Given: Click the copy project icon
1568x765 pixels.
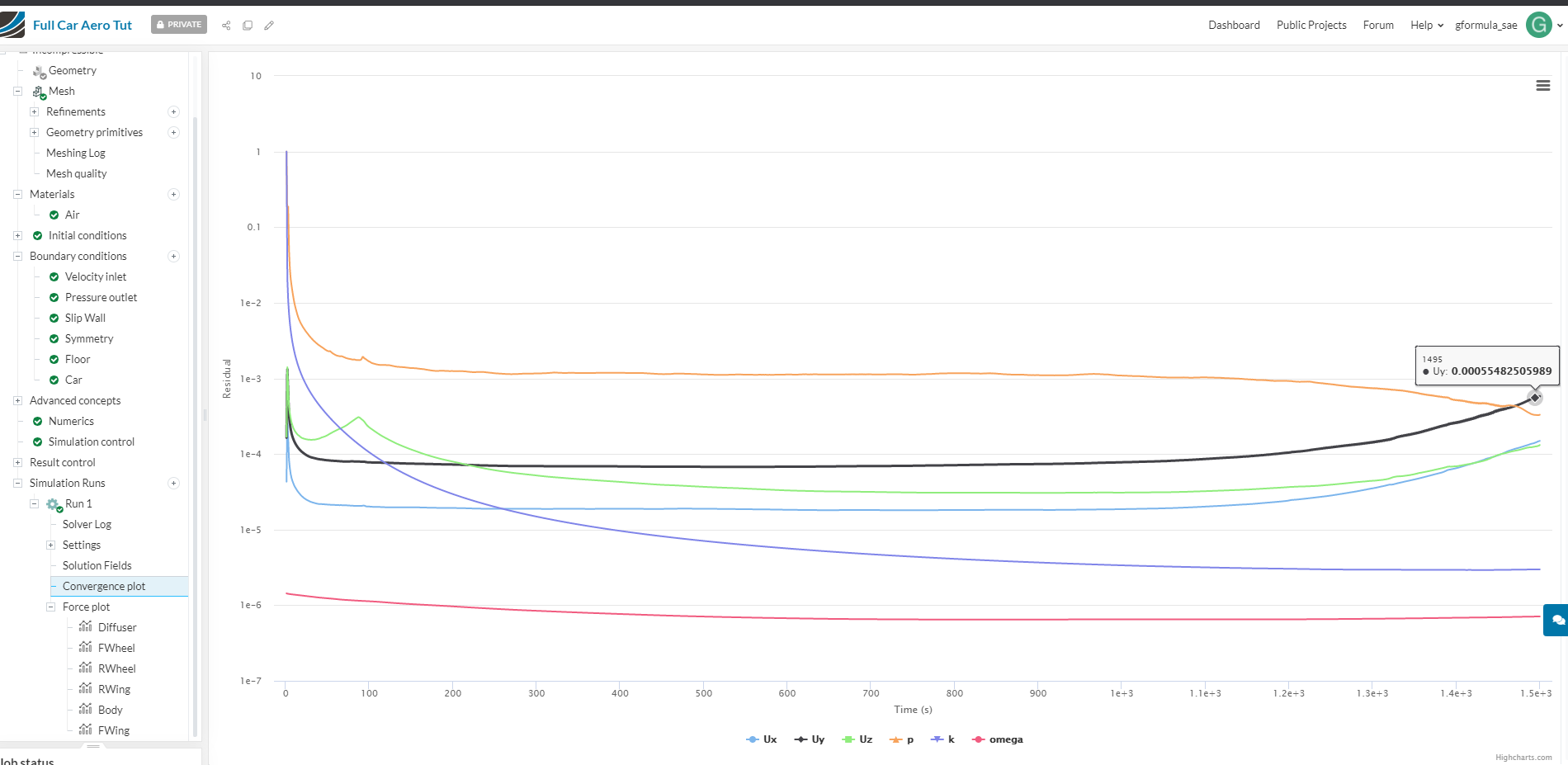Looking at the screenshot, I should [248, 26].
